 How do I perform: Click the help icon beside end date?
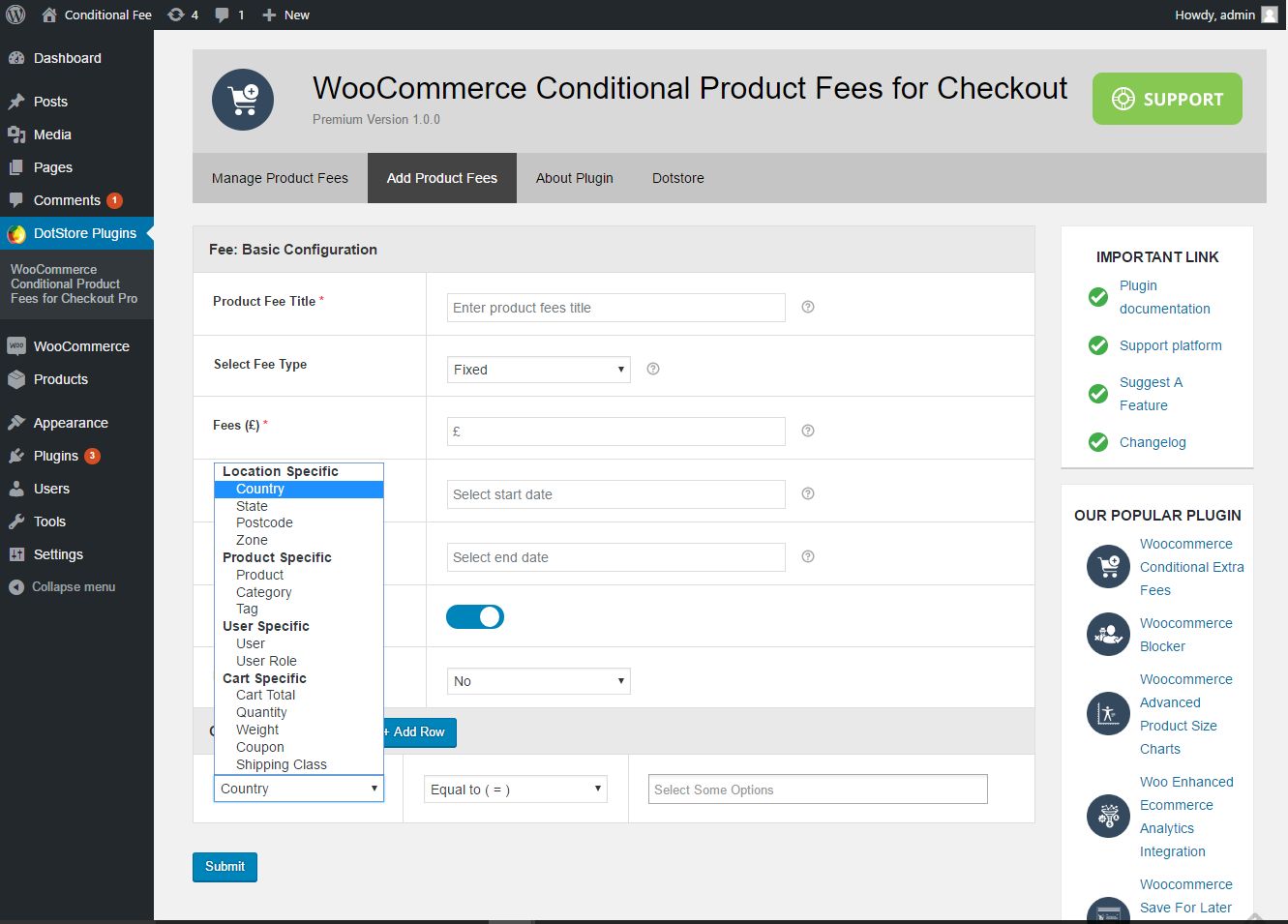coord(808,556)
